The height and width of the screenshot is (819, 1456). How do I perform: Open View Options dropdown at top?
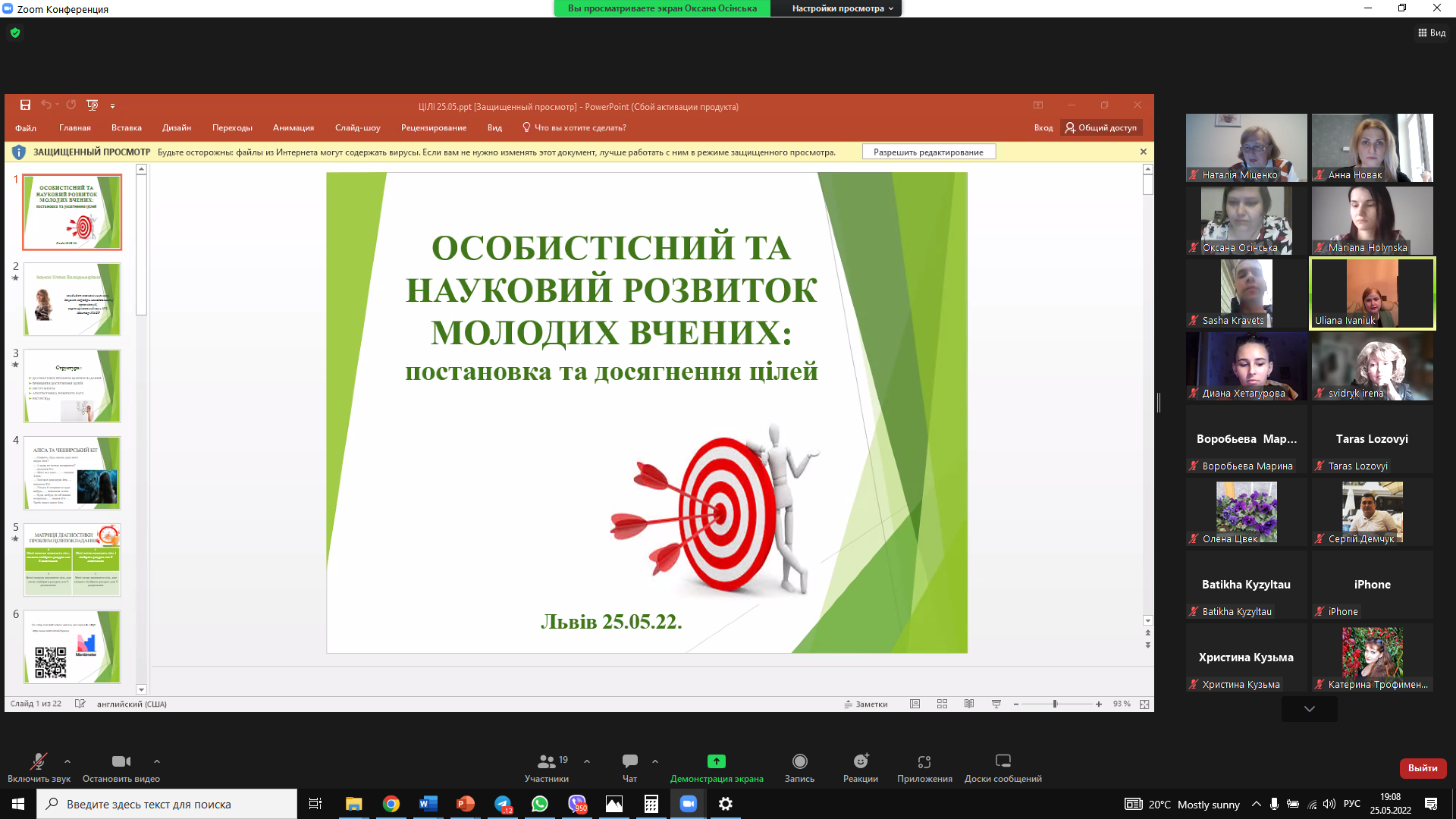pyautogui.click(x=842, y=8)
